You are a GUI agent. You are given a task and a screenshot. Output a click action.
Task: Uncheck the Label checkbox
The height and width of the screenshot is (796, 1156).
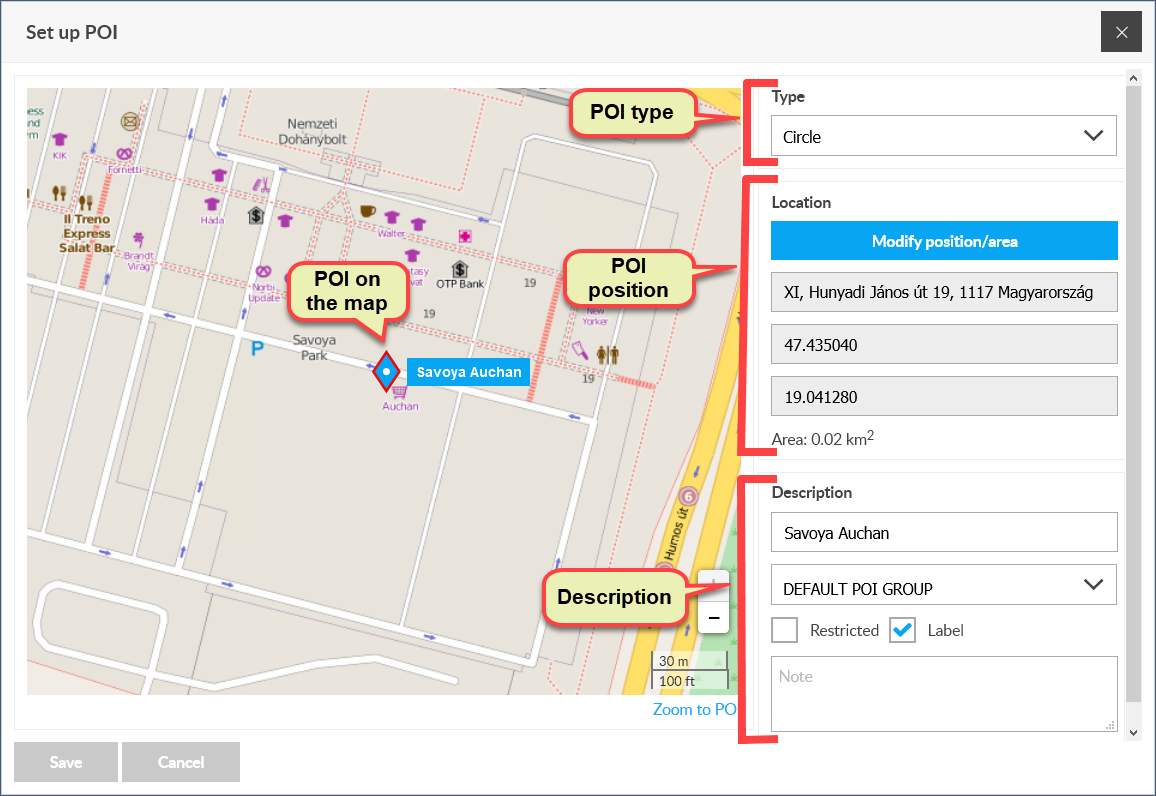pyautogui.click(x=902, y=630)
